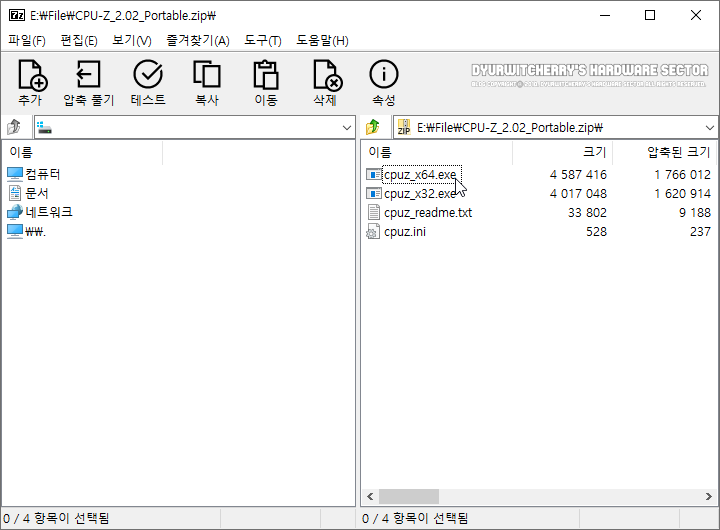Open the Tools (도구) menu
The width and height of the screenshot is (720, 530).
[263, 40]
